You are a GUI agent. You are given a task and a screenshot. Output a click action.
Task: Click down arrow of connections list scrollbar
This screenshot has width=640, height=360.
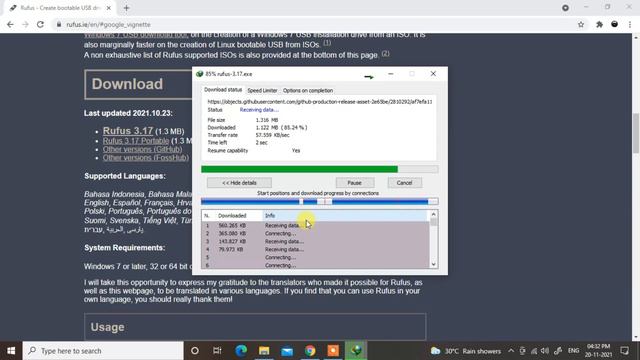coord(433,264)
